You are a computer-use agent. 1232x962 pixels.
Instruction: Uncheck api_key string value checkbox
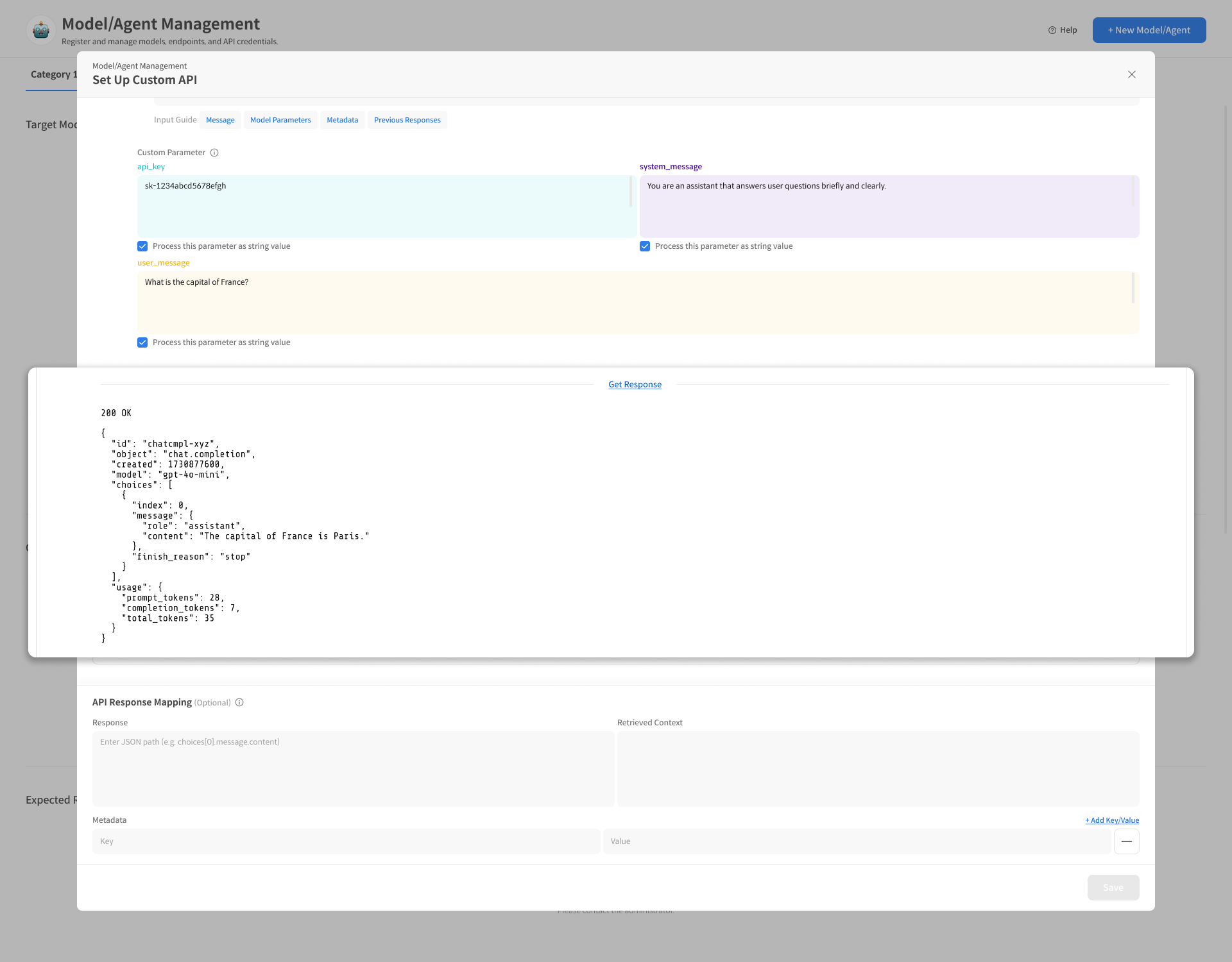(142, 246)
